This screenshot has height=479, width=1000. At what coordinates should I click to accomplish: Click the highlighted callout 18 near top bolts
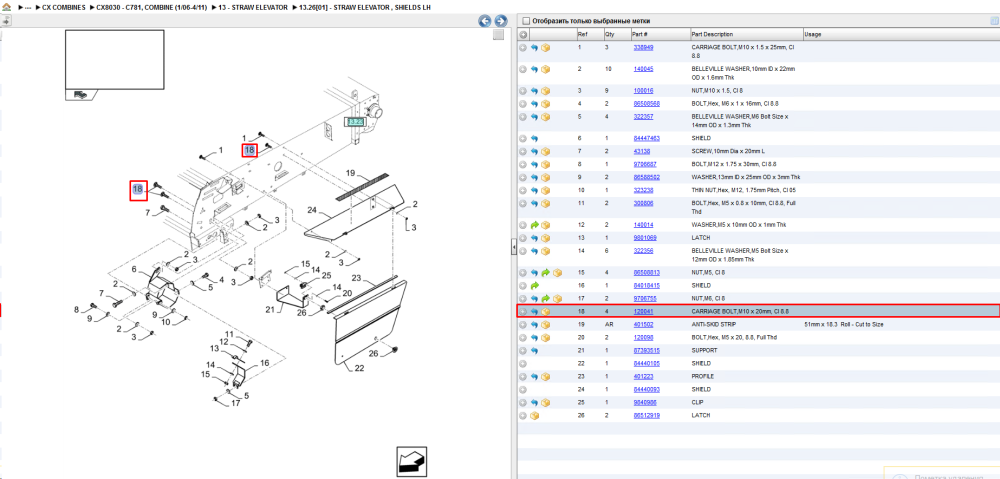point(249,151)
